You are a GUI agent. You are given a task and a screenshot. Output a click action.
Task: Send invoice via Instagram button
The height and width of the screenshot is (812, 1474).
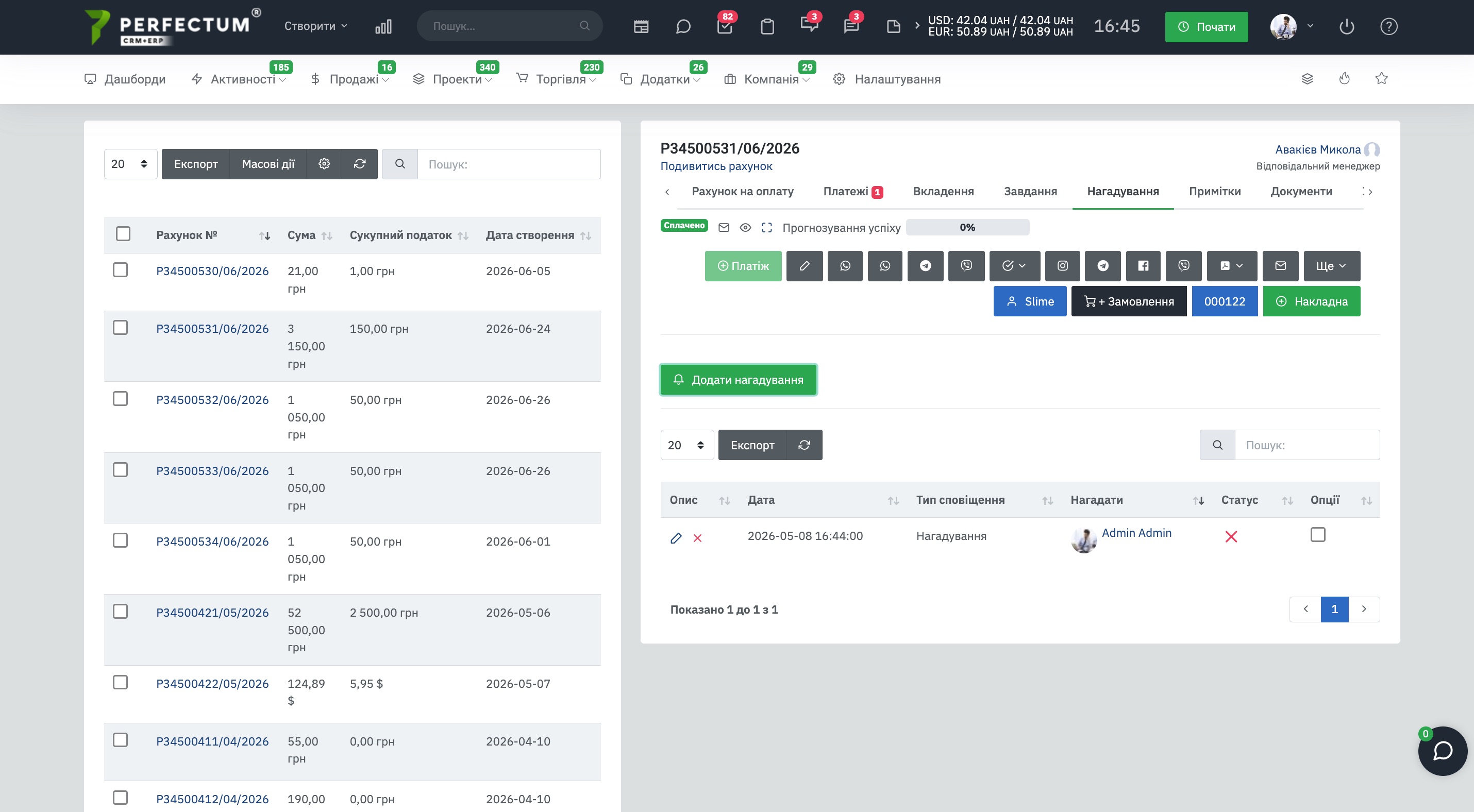[1062, 266]
